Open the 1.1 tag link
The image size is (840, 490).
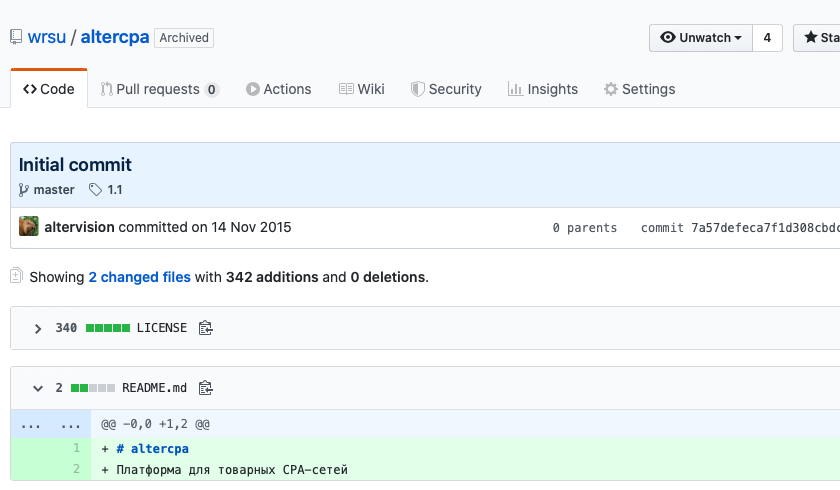[x=115, y=190]
